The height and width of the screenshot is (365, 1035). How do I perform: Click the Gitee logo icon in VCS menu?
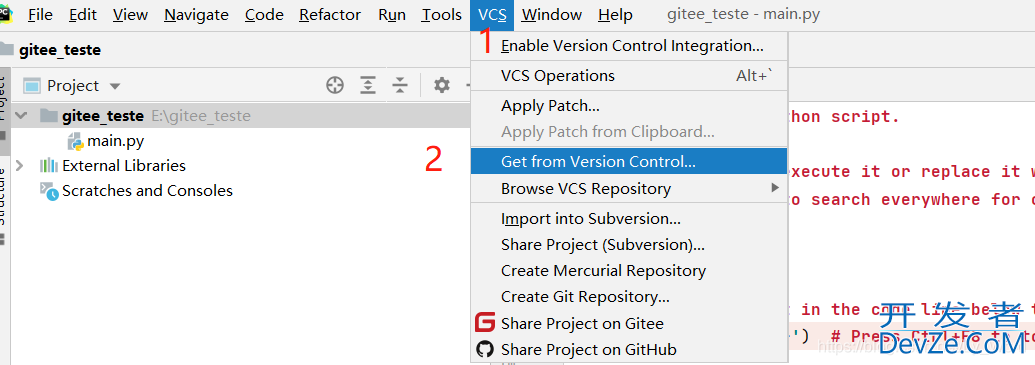click(x=485, y=323)
